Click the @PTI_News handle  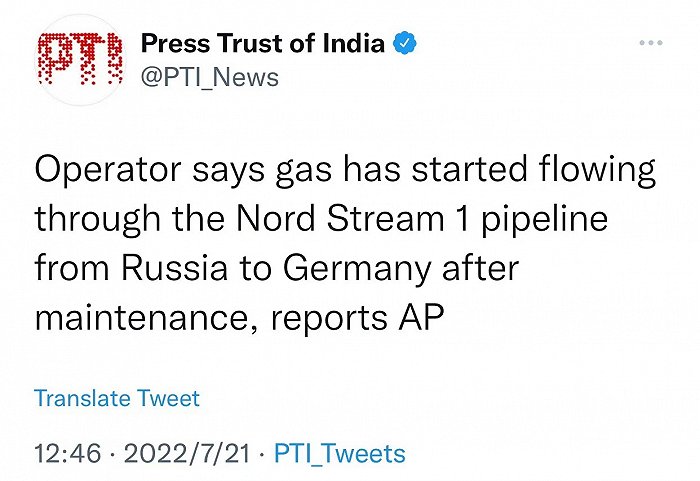coord(210,76)
